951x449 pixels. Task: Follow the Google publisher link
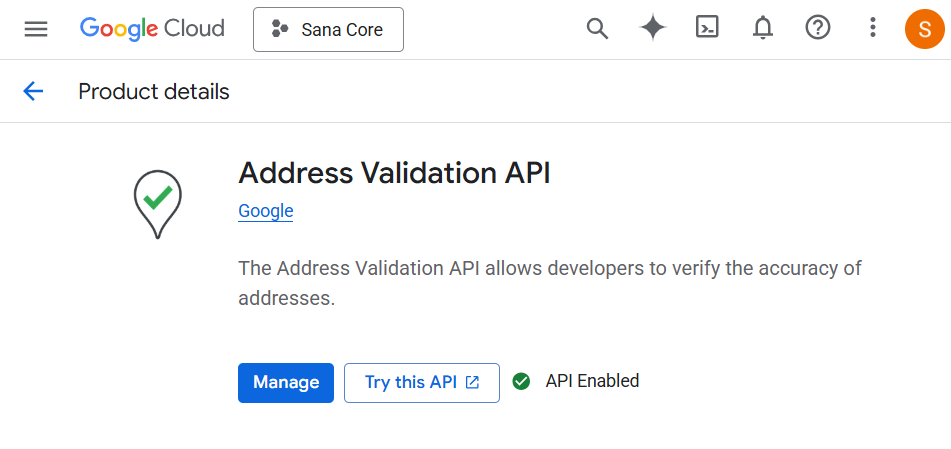(265, 211)
